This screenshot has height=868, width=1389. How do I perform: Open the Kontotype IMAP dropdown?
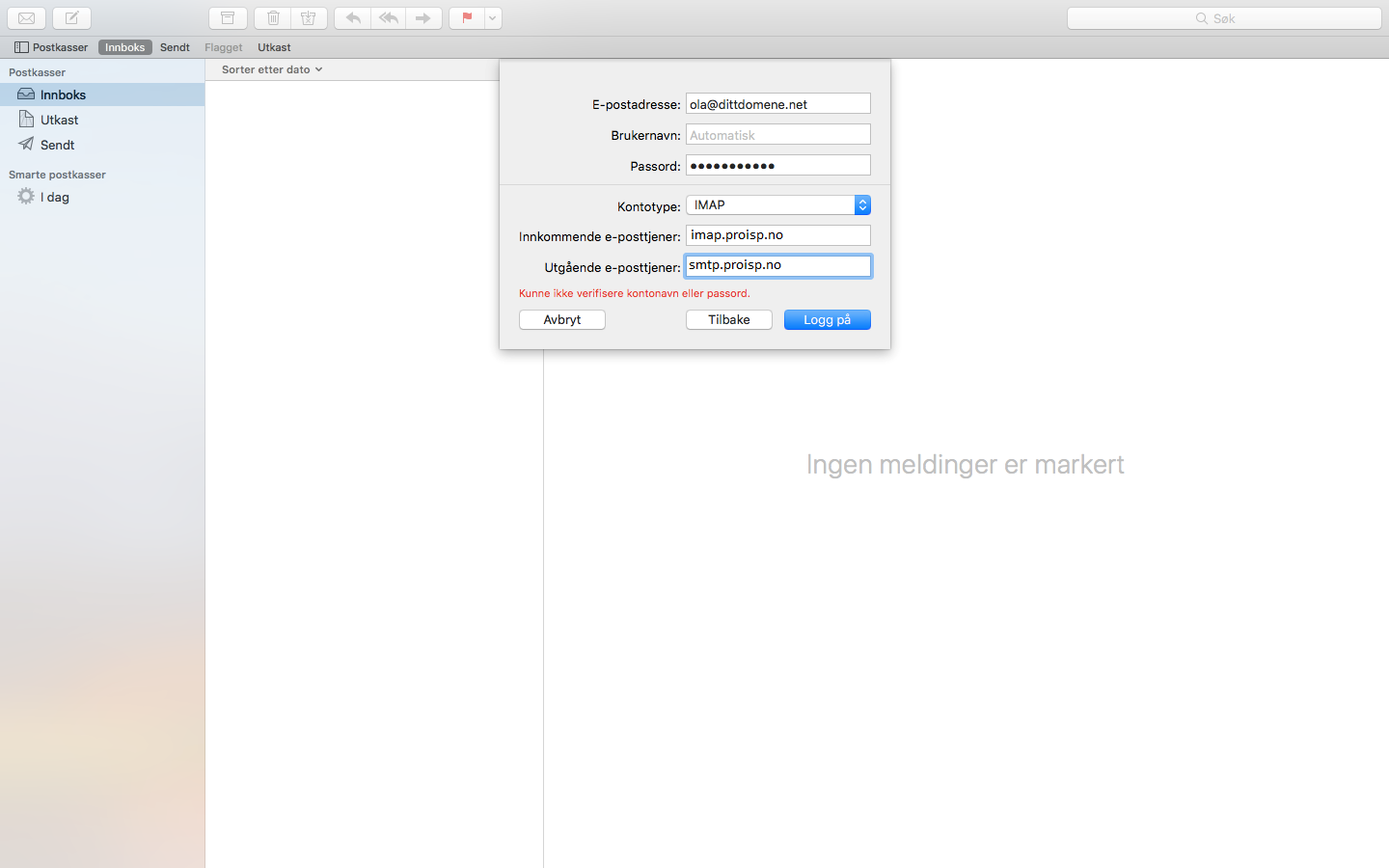click(778, 205)
